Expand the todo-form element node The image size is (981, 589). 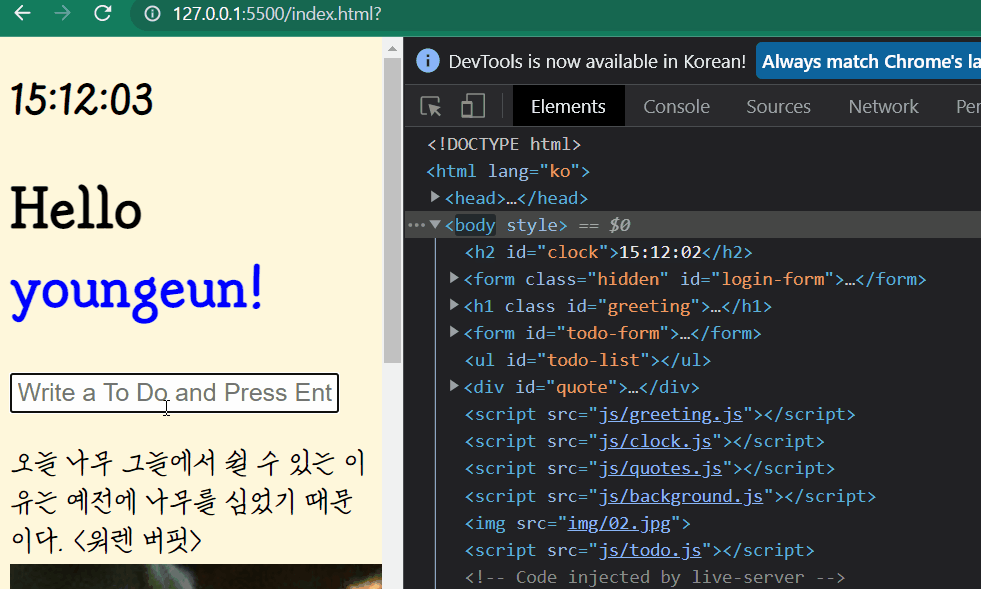[x=455, y=333]
